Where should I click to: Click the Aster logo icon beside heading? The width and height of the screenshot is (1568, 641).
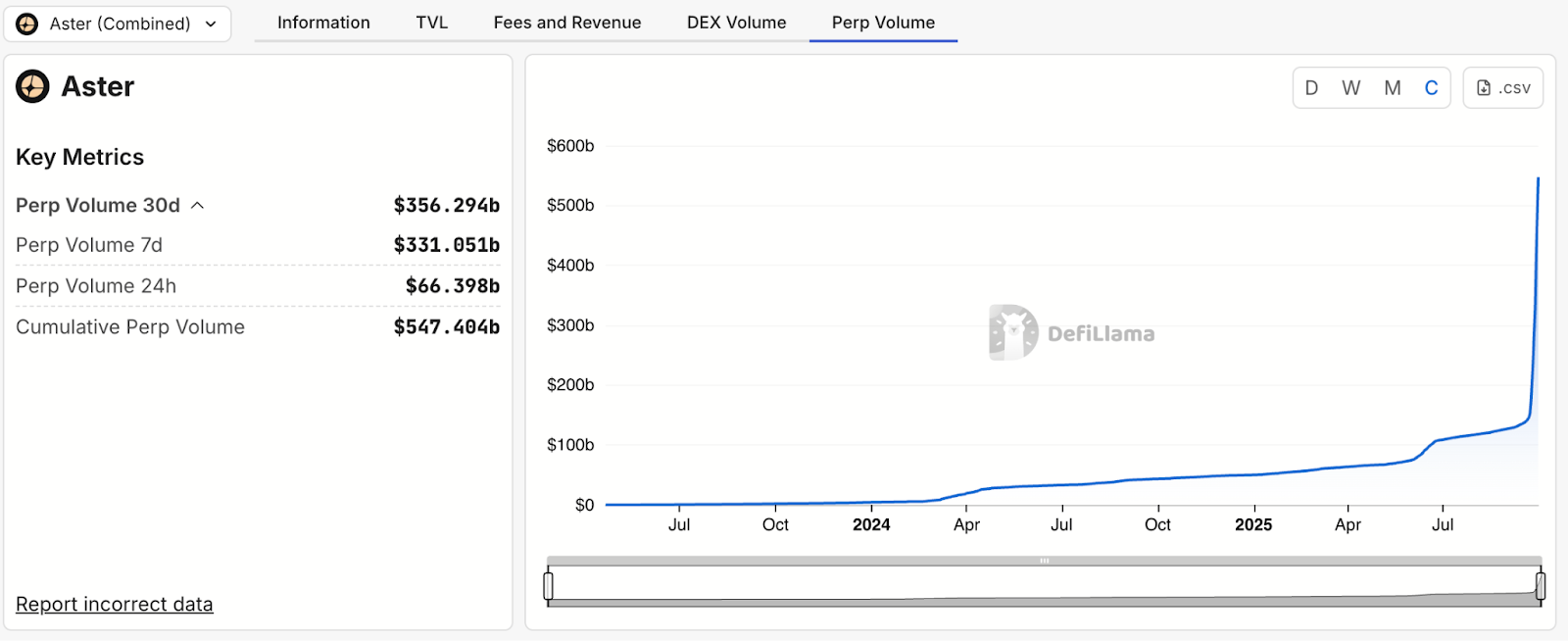click(32, 86)
